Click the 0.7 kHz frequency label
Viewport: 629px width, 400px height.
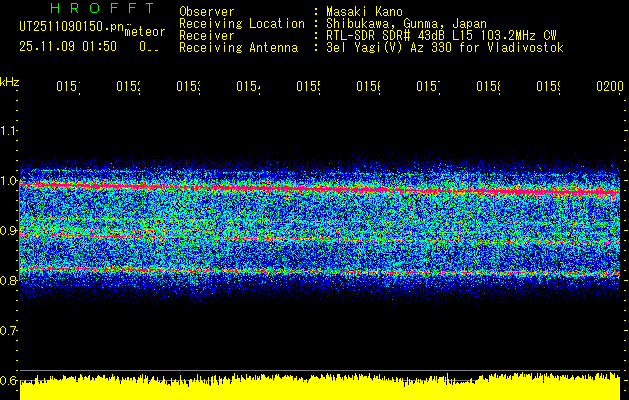pyautogui.click(x=8, y=331)
